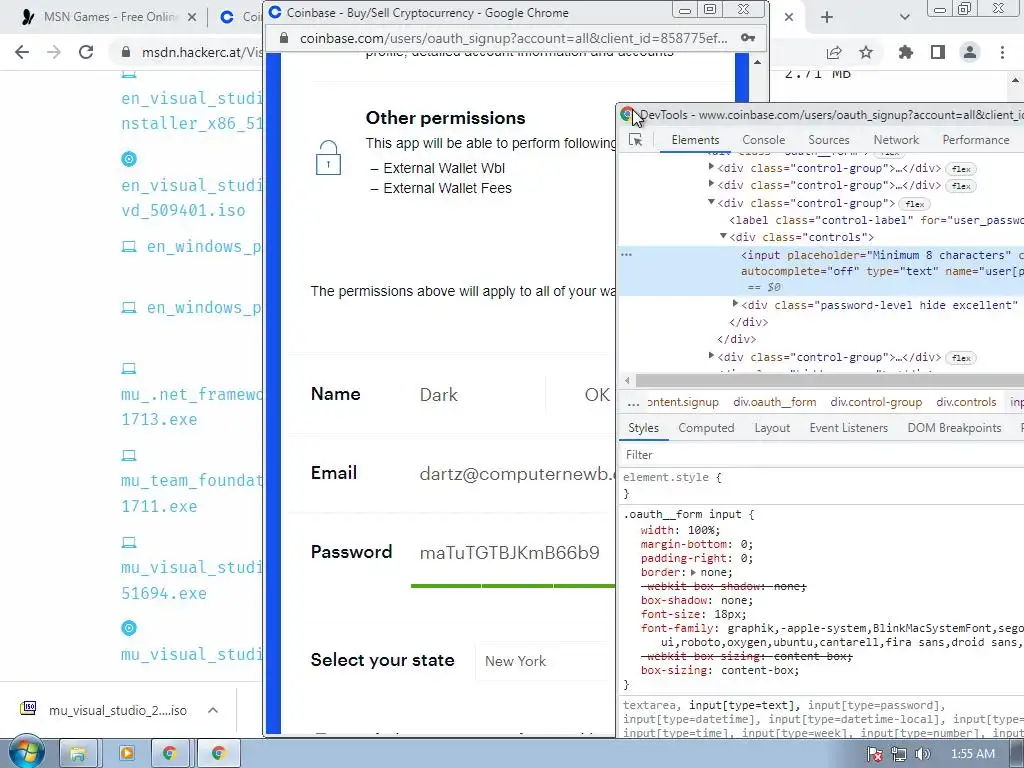The image size is (1024, 768).
Task: Open the media player taskbar icon
Action: click(x=126, y=754)
